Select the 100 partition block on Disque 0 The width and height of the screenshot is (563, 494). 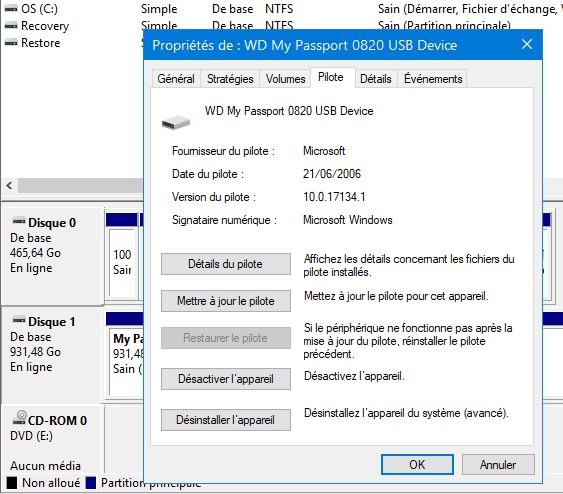coord(122,262)
